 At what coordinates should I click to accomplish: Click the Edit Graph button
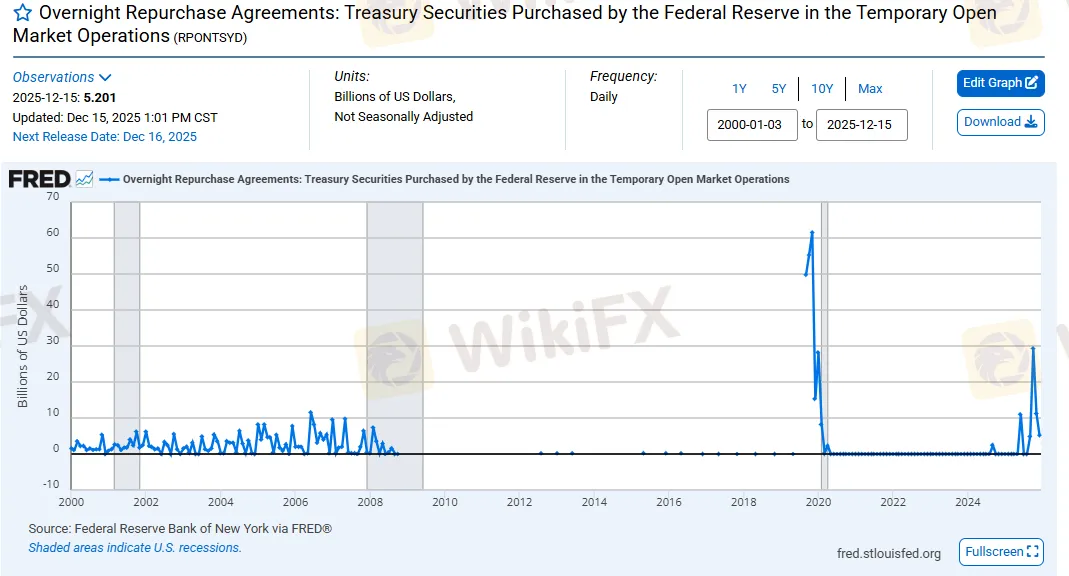1000,84
